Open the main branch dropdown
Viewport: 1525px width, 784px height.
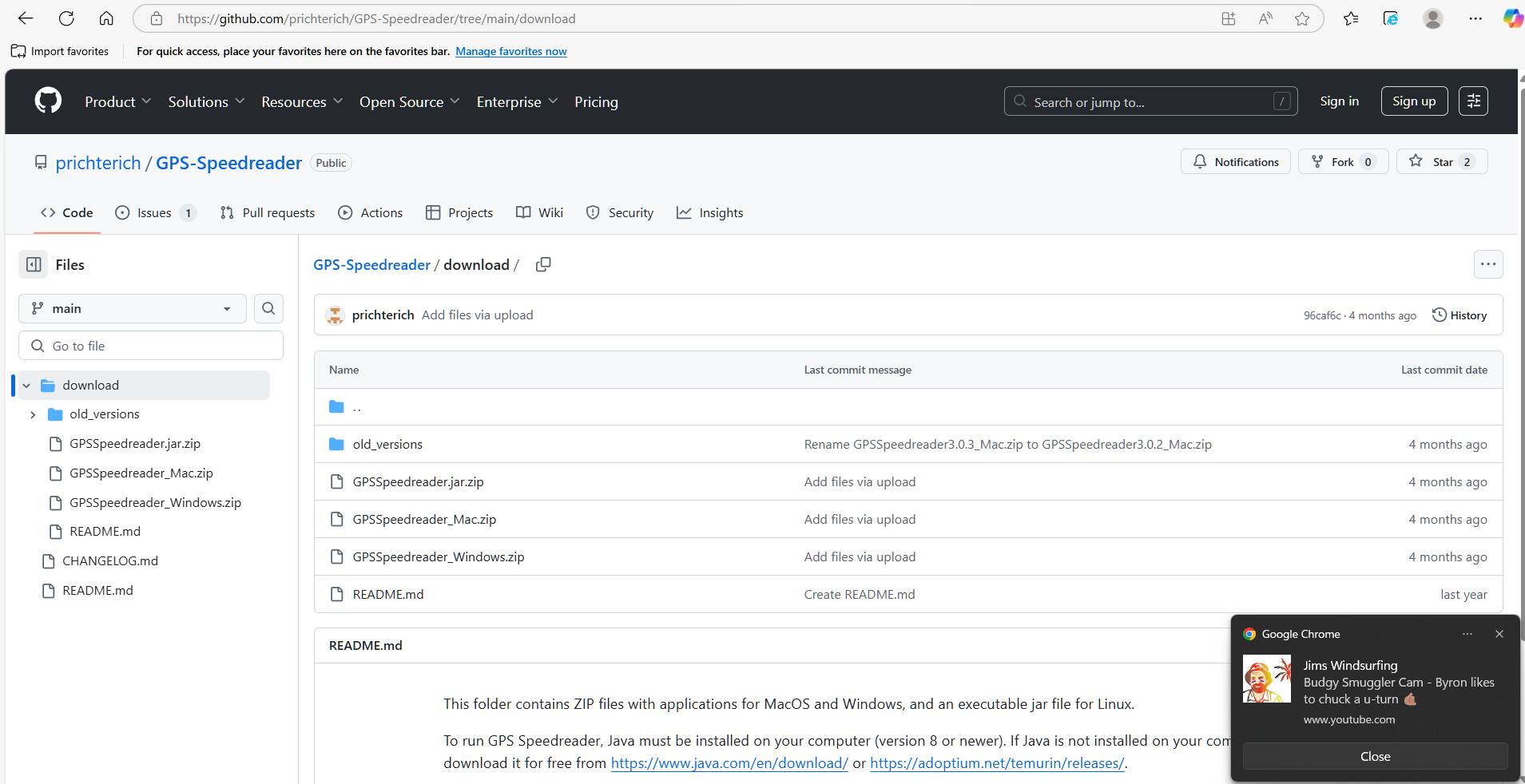pyautogui.click(x=132, y=308)
